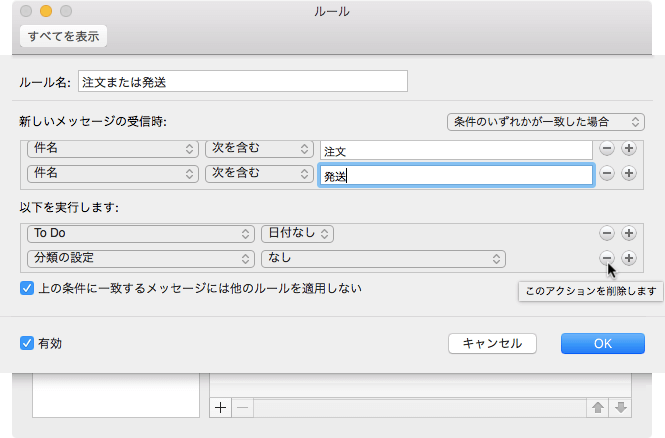Remove the 注文 subject condition row

click(606, 149)
